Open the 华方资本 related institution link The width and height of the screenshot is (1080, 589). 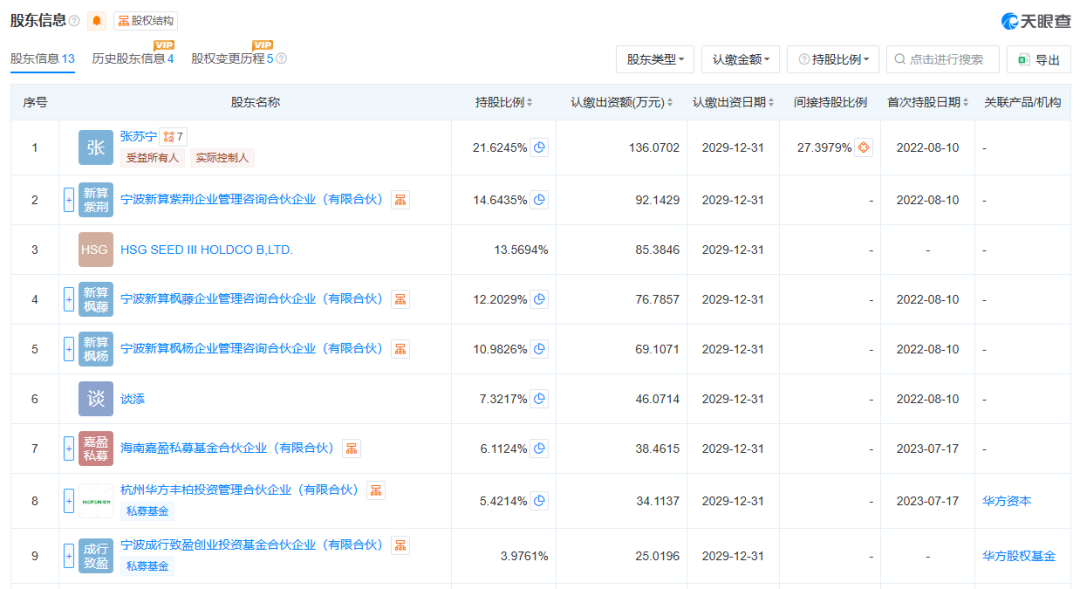1006,501
